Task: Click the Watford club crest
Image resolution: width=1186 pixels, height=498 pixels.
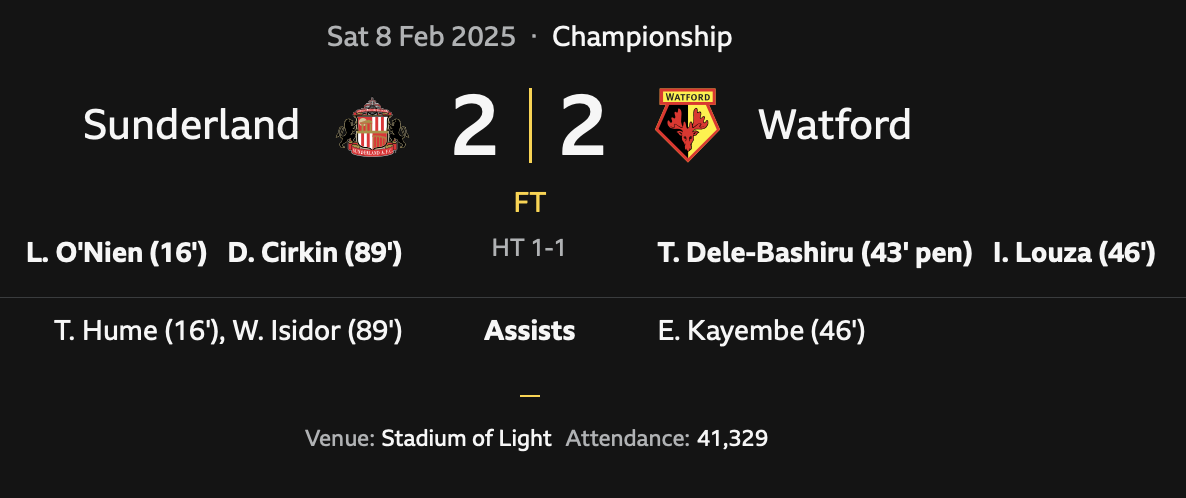Action: coord(687,126)
